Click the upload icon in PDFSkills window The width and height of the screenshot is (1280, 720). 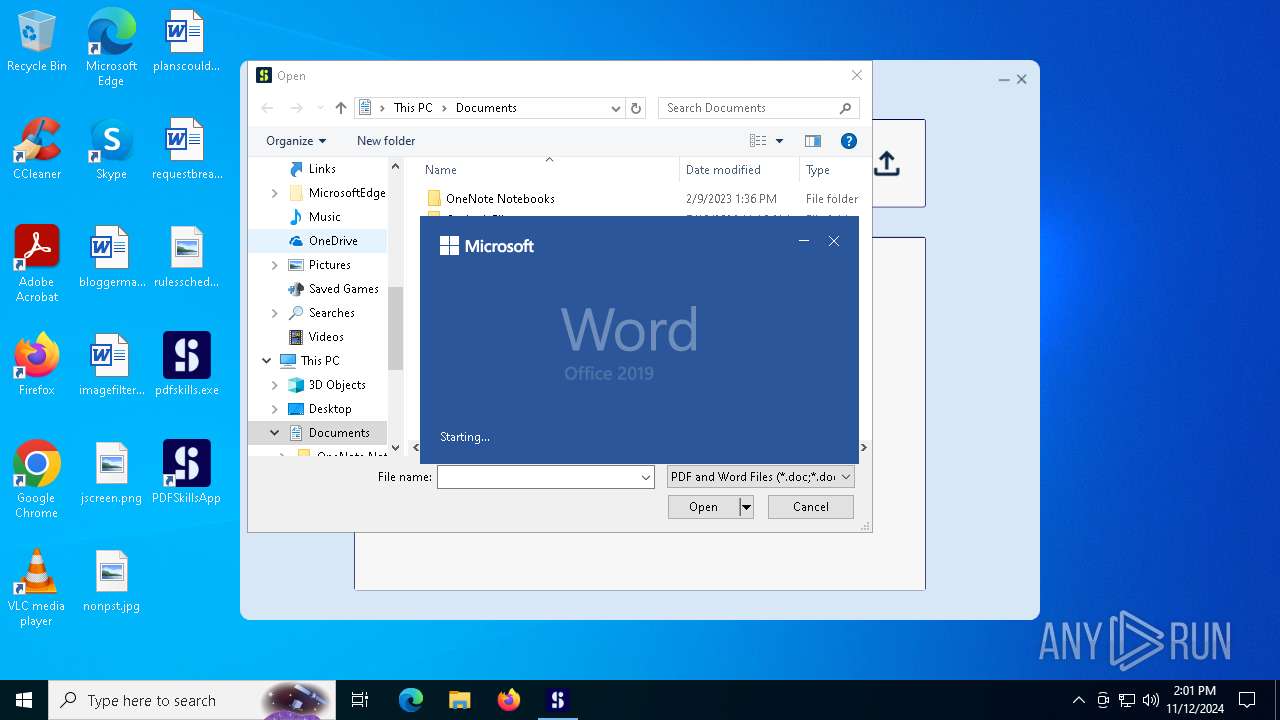point(887,164)
